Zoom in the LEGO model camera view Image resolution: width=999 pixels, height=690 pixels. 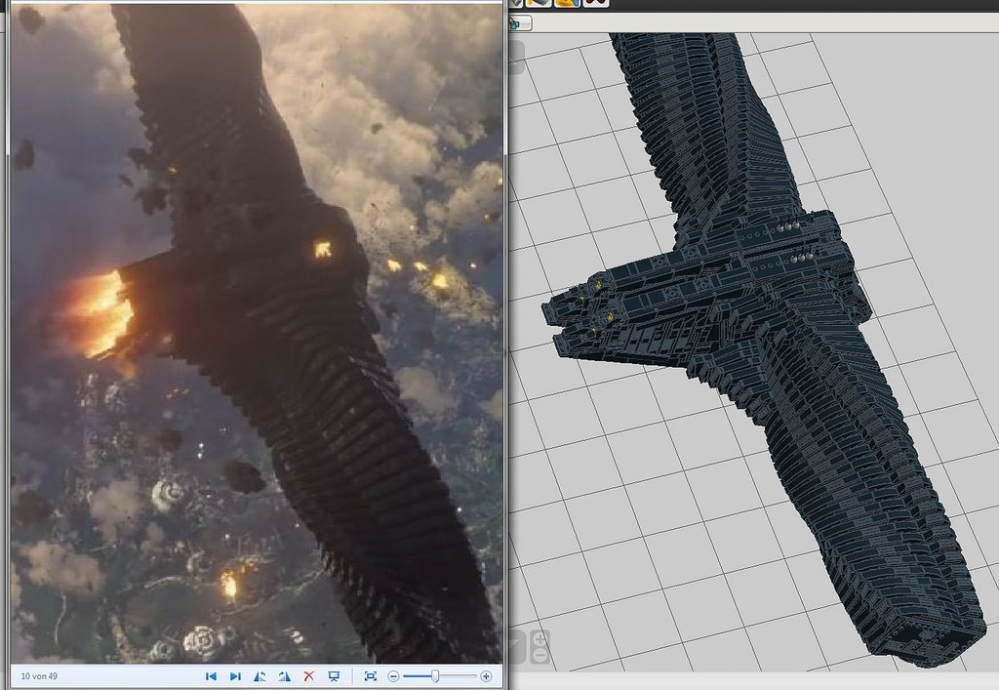point(540,638)
